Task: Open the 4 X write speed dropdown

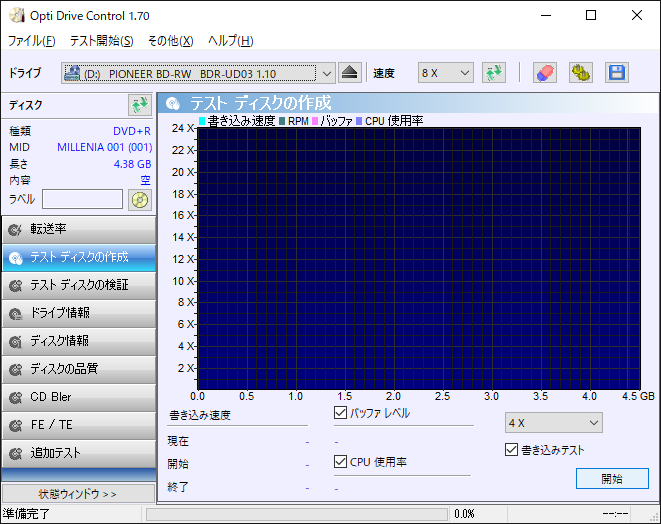Action: pyautogui.click(x=554, y=423)
